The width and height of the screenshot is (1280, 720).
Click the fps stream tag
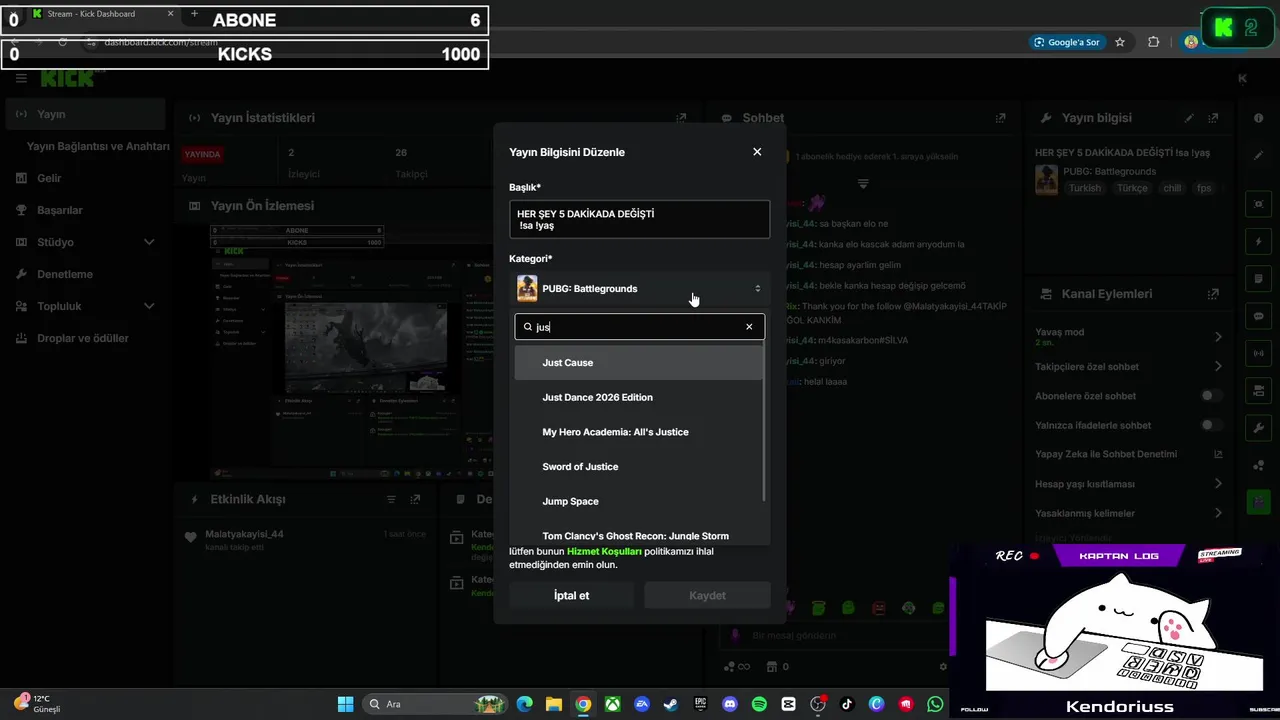pyautogui.click(x=1204, y=188)
